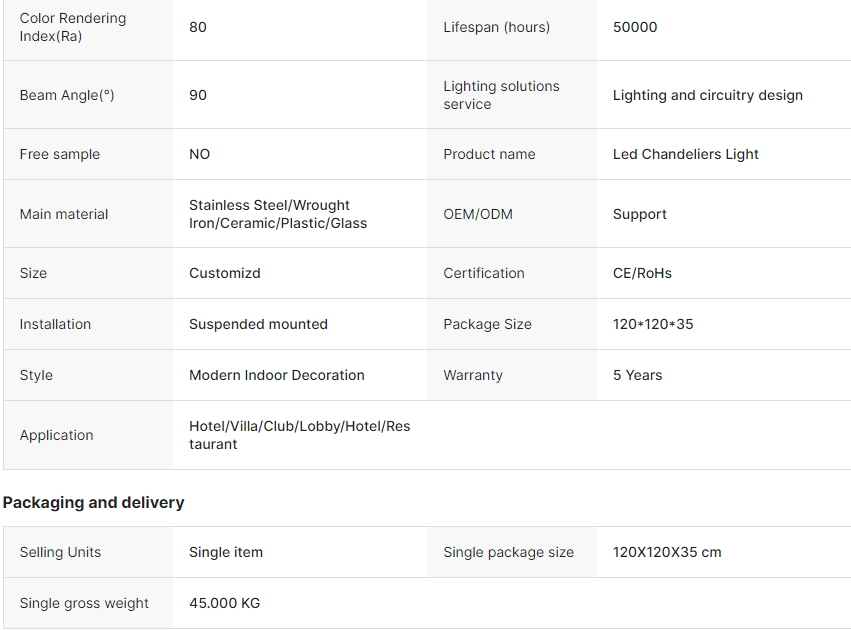Viewport: 851px width, 630px height.
Task: Click the 120X120X35 cm single package size
Action: (667, 552)
